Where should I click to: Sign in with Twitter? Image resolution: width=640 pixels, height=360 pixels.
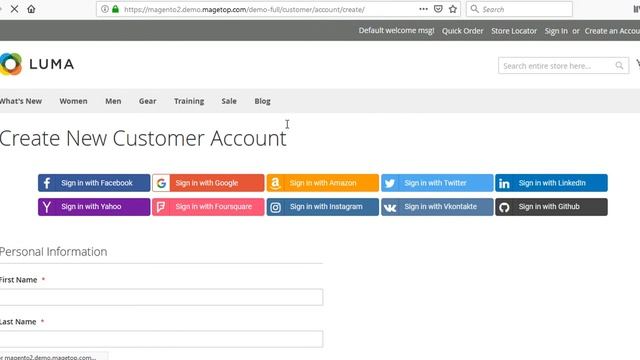point(437,183)
